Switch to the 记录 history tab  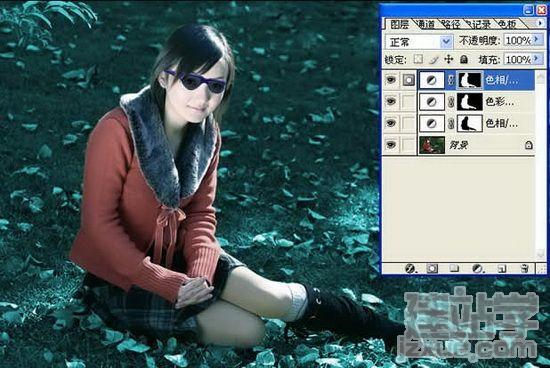(479, 24)
